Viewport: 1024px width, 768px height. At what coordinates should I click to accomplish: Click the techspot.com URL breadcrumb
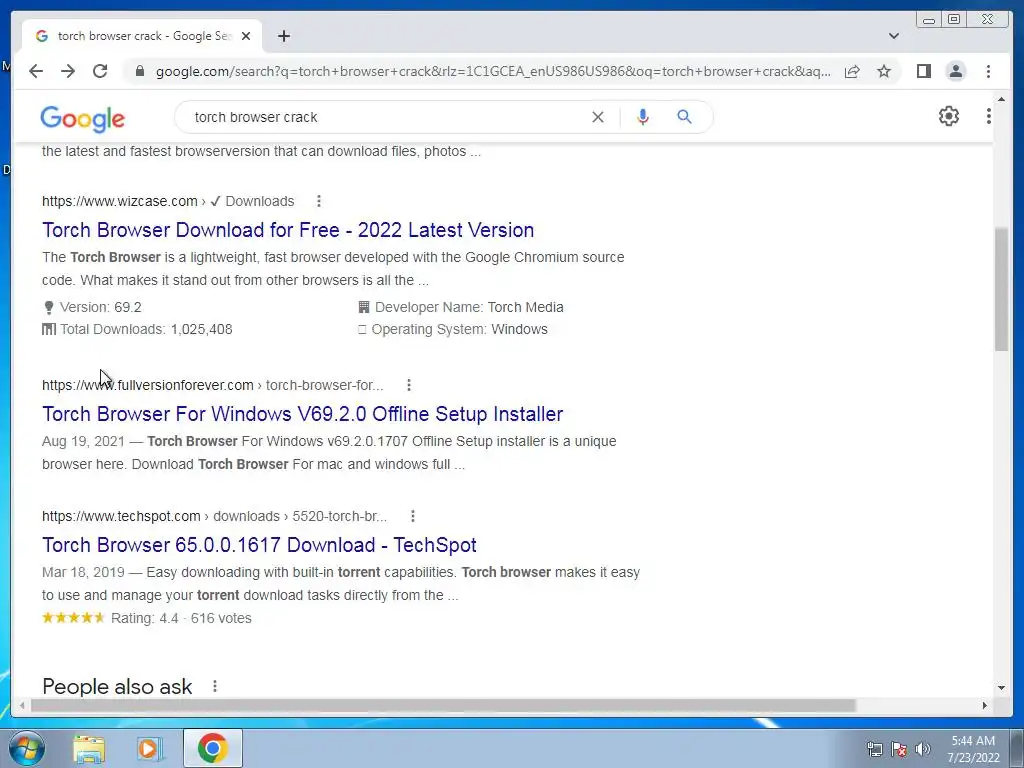pyautogui.click(x=214, y=517)
